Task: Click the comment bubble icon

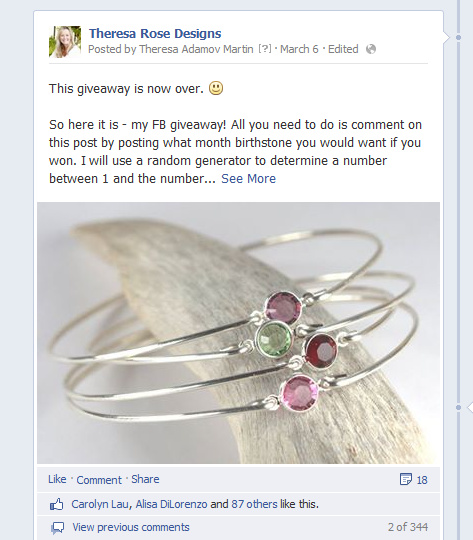Action: (x=58, y=528)
